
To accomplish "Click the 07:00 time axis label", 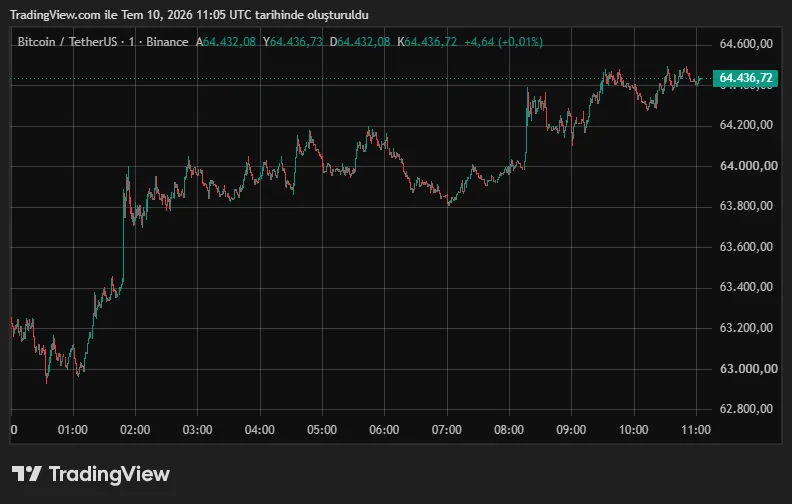I will (x=447, y=430).
